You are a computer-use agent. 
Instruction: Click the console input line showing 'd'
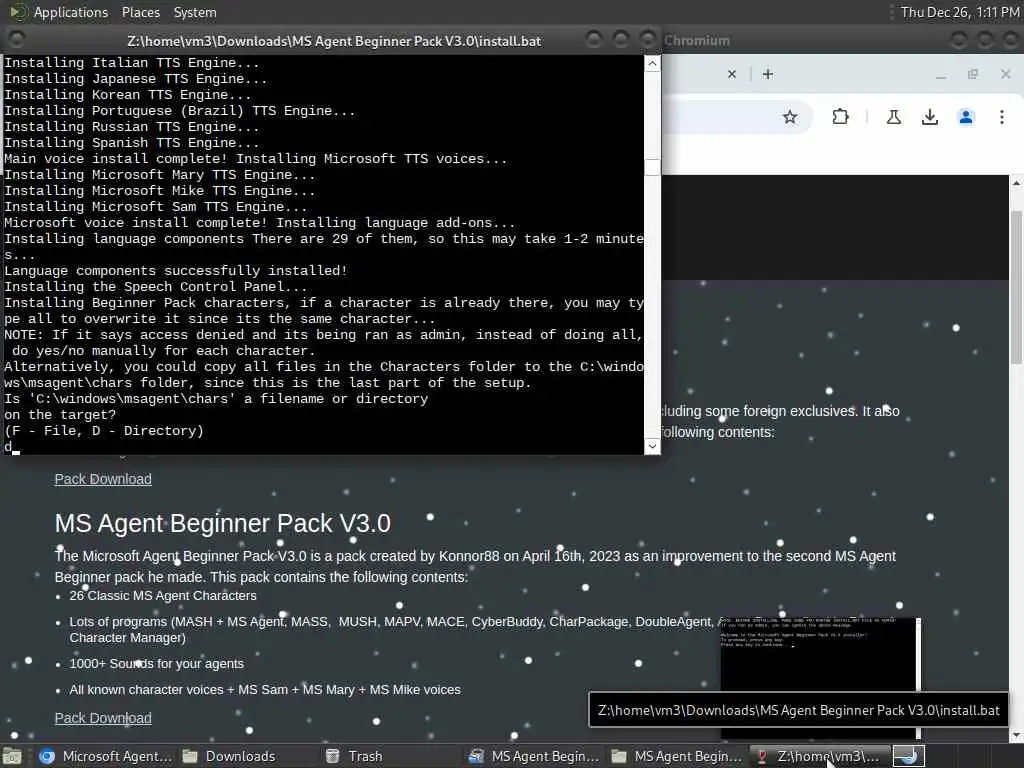click(12, 447)
